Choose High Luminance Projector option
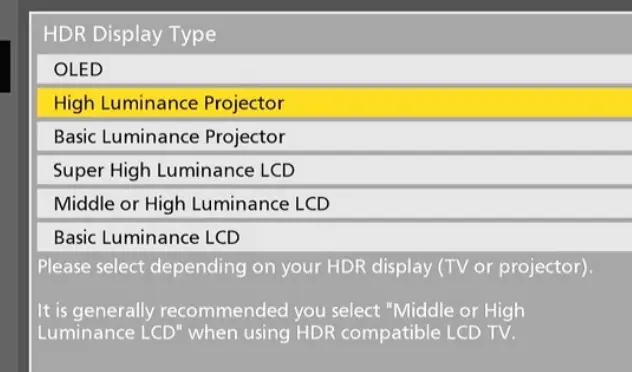The height and width of the screenshot is (372, 632). coord(335,103)
